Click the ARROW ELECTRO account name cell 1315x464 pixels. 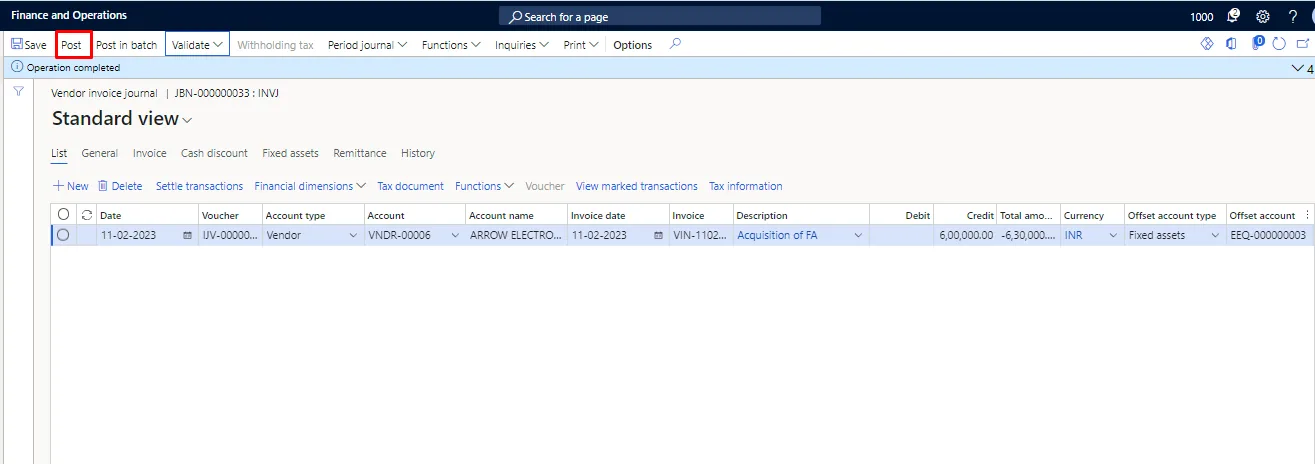click(x=516, y=236)
